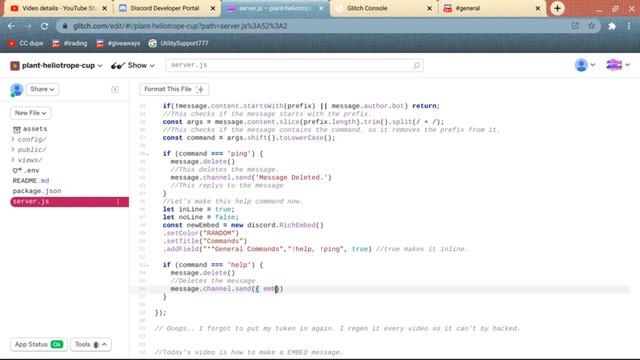This screenshot has width=640, height=360.
Task: Go forward in browser history
Action: pos(28,26)
